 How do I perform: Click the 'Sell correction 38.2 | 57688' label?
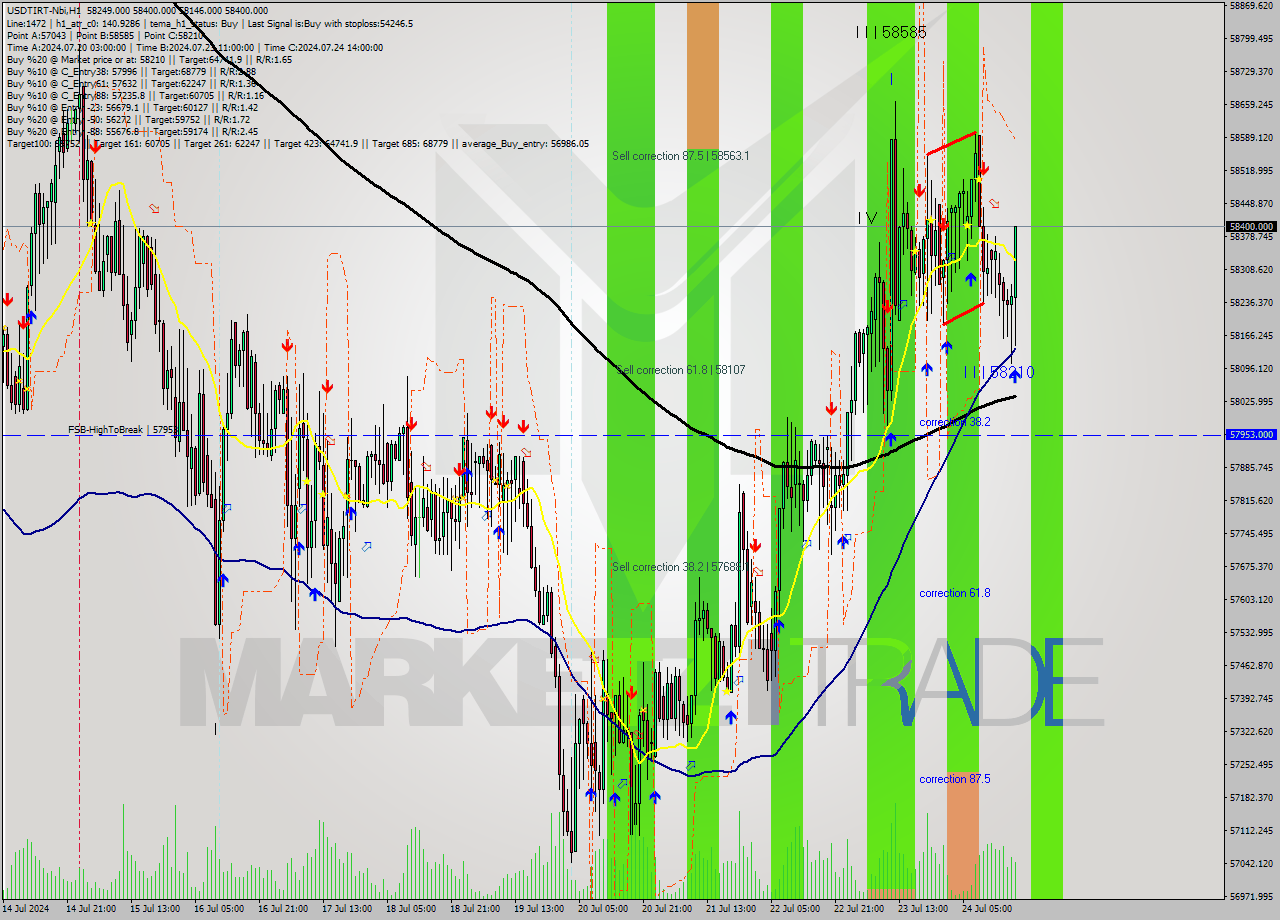point(676,567)
